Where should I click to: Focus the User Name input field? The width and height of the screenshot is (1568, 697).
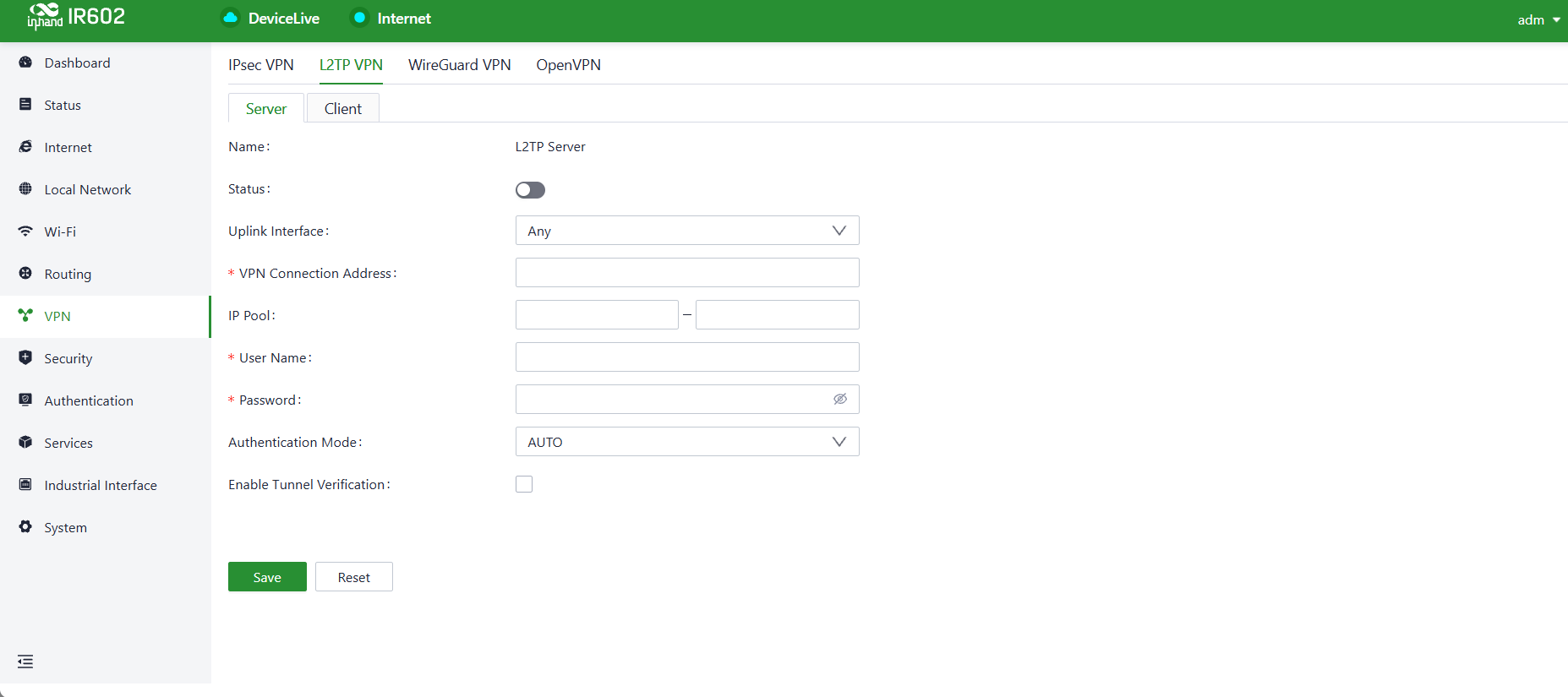coord(687,357)
